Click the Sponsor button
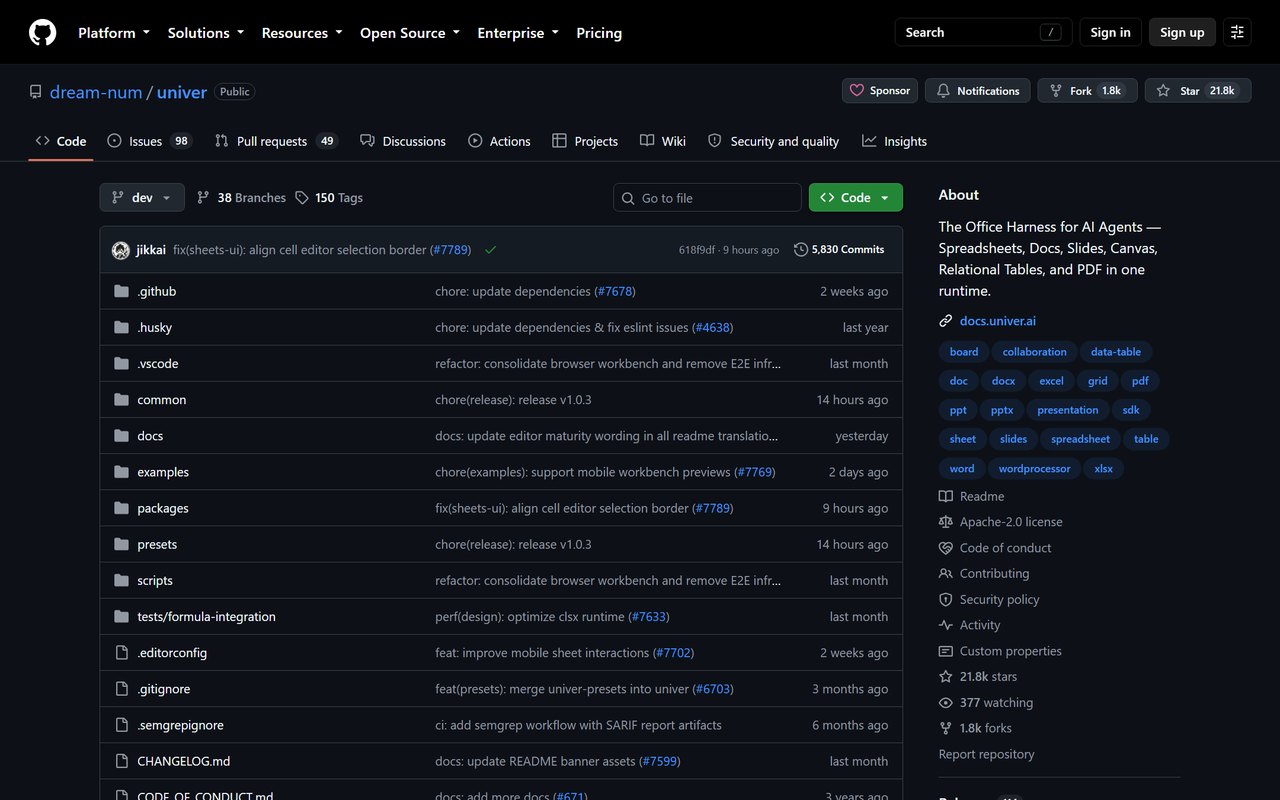 click(x=880, y=91)
